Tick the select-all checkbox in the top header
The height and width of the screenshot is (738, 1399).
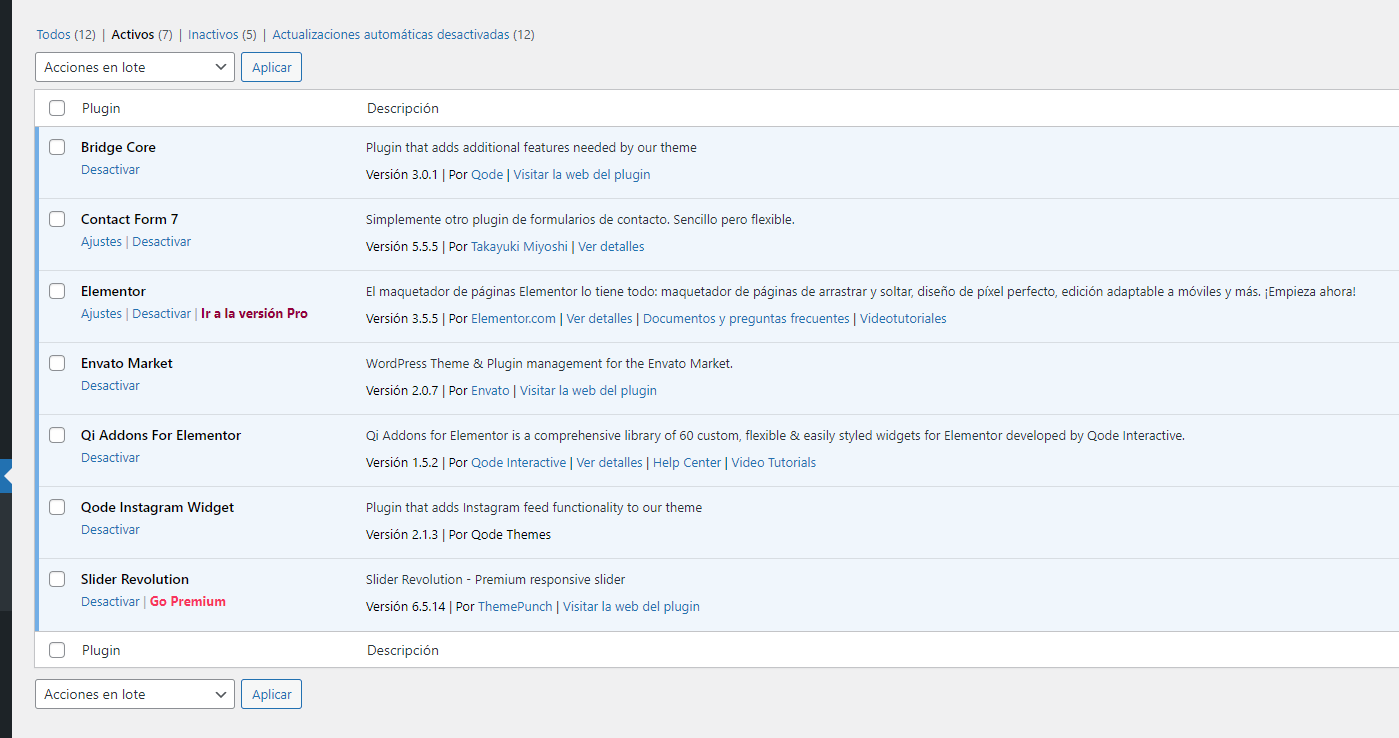pyautogui.click(x=57, y=108)
